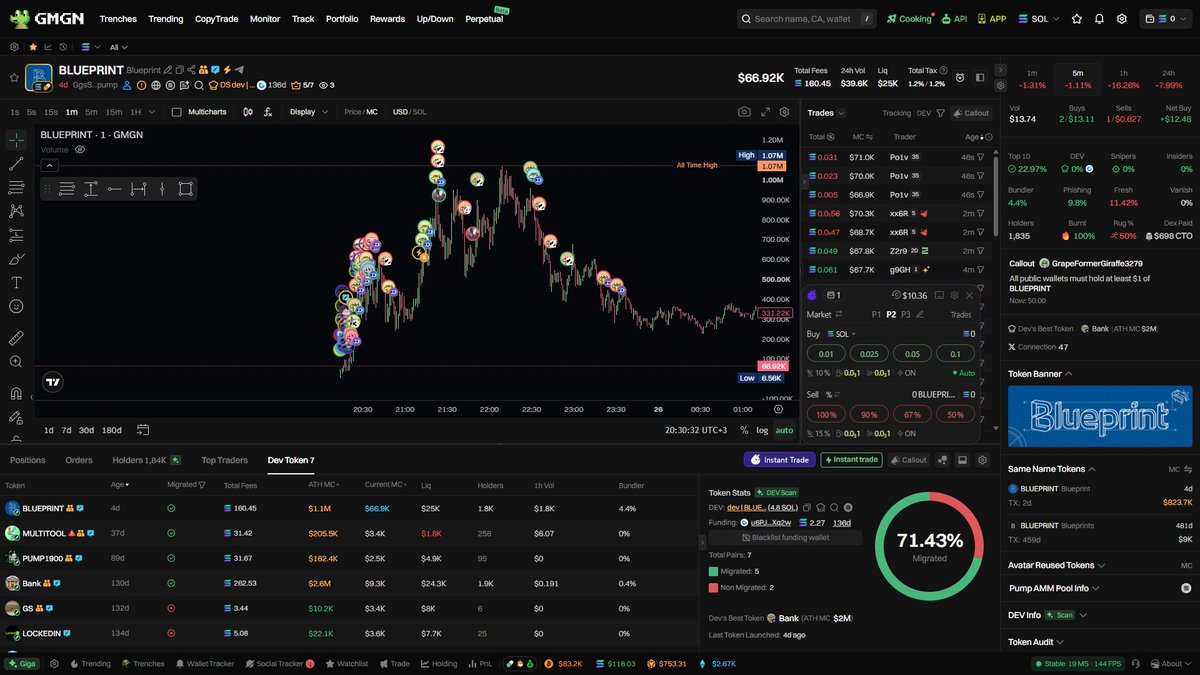Toggle DEV filter in trades panel
The image size is (1200, 675).
923,113
